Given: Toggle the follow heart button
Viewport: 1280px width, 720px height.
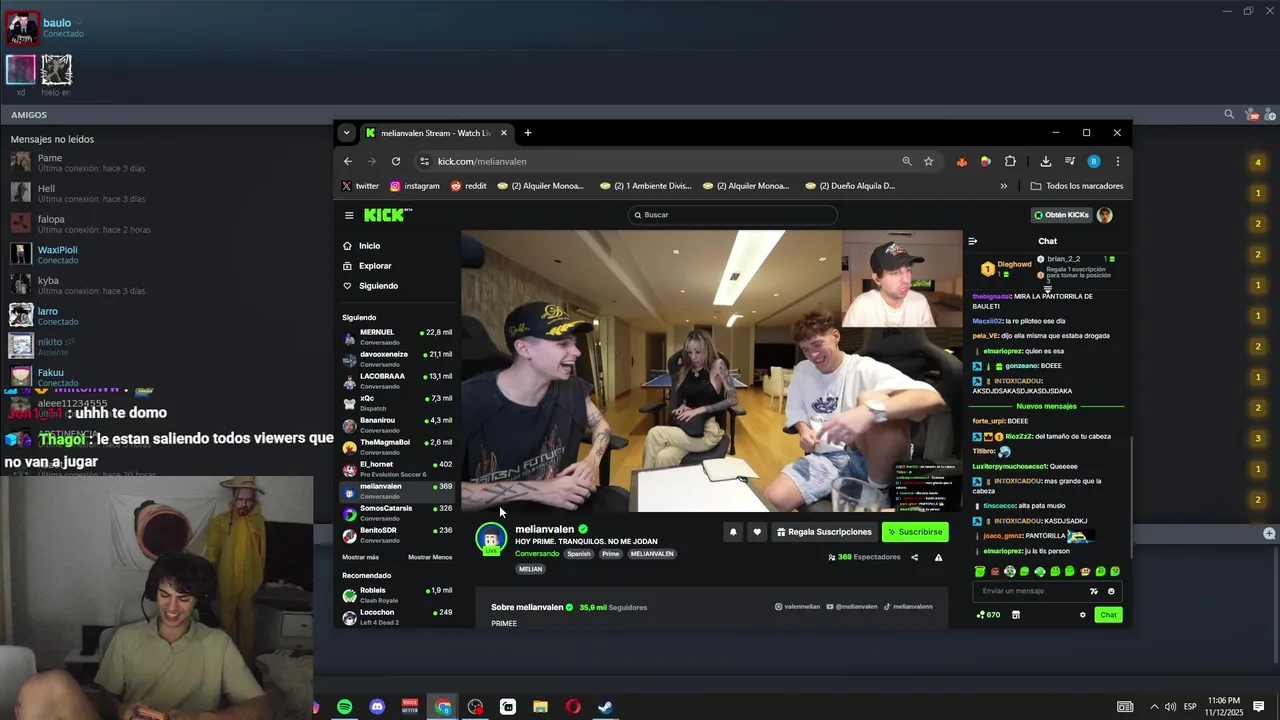Looking at the screenshot, I should (x=757, y=532).
